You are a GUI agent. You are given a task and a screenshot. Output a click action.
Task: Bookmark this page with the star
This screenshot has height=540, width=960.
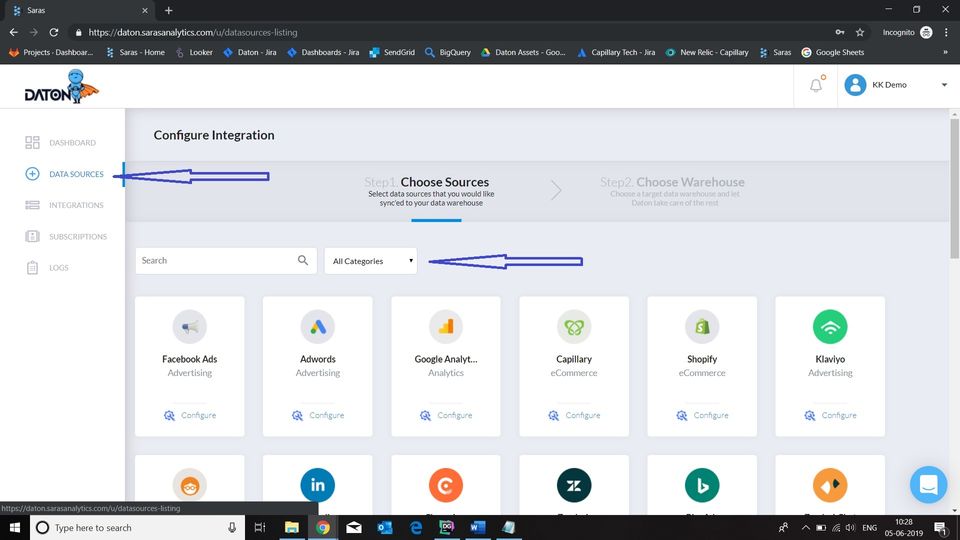860,32
